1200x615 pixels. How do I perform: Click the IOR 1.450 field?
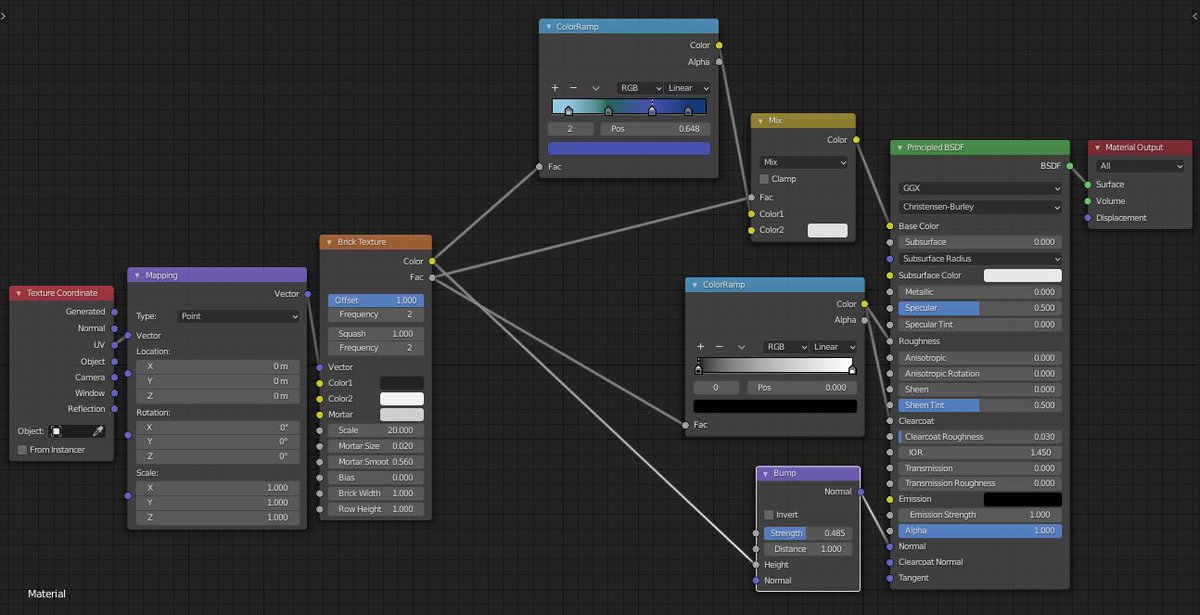[980, 453]
